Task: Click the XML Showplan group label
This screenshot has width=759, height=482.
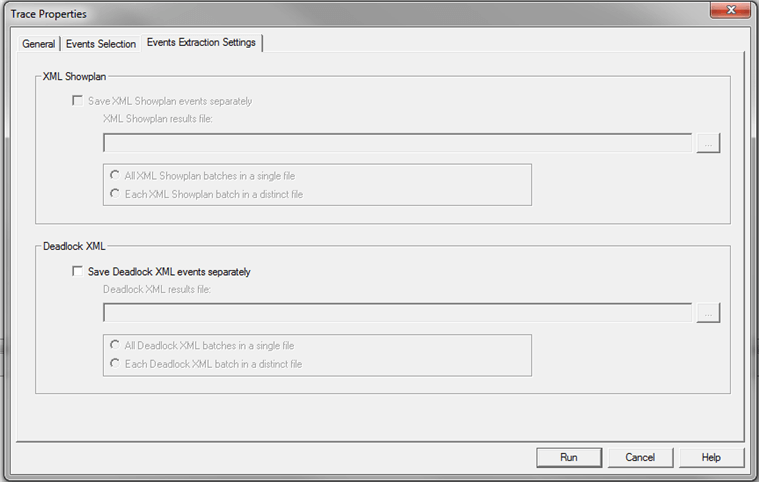Action: point(74,76)
